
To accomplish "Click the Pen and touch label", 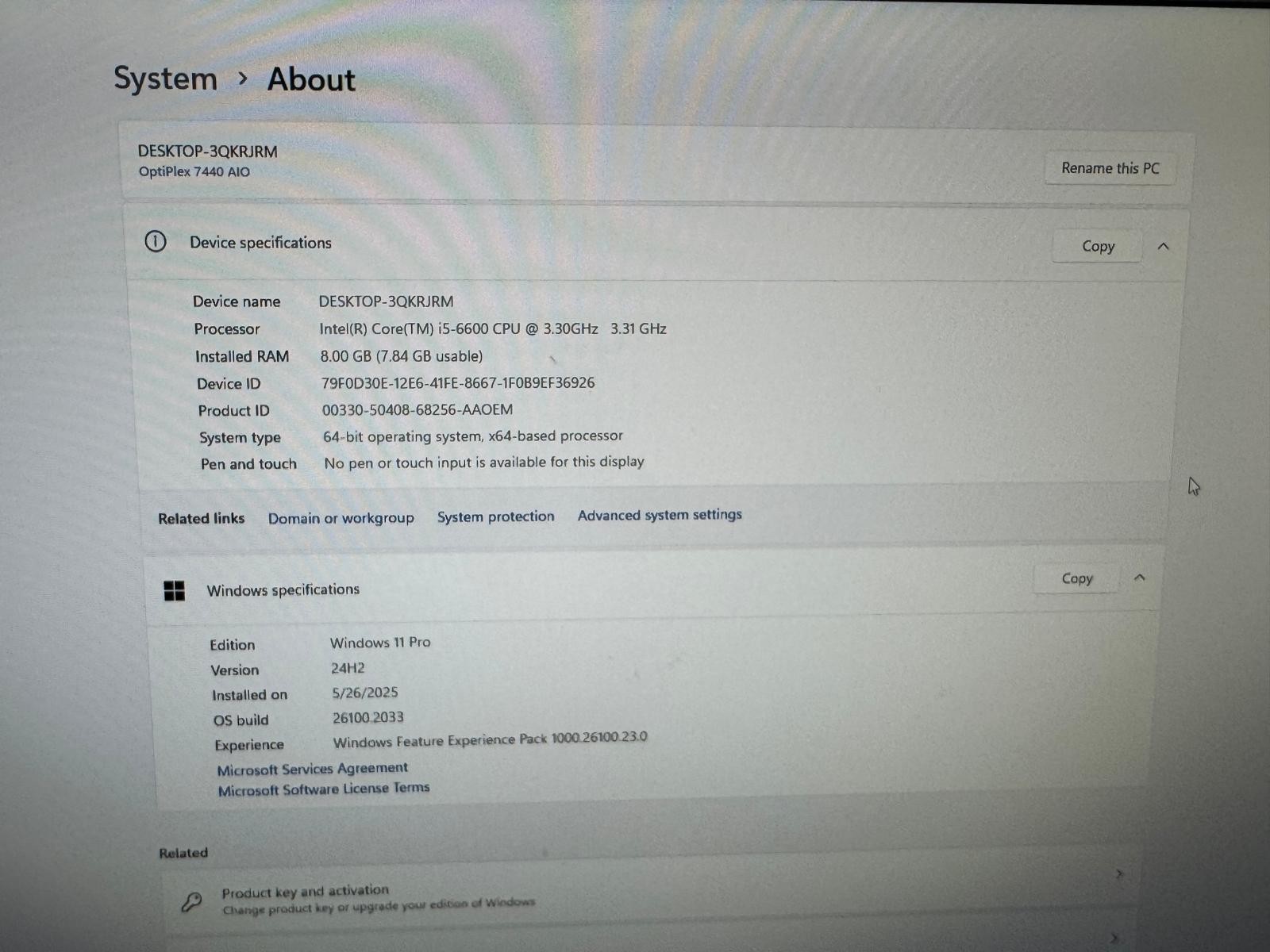I will (248, 464).
